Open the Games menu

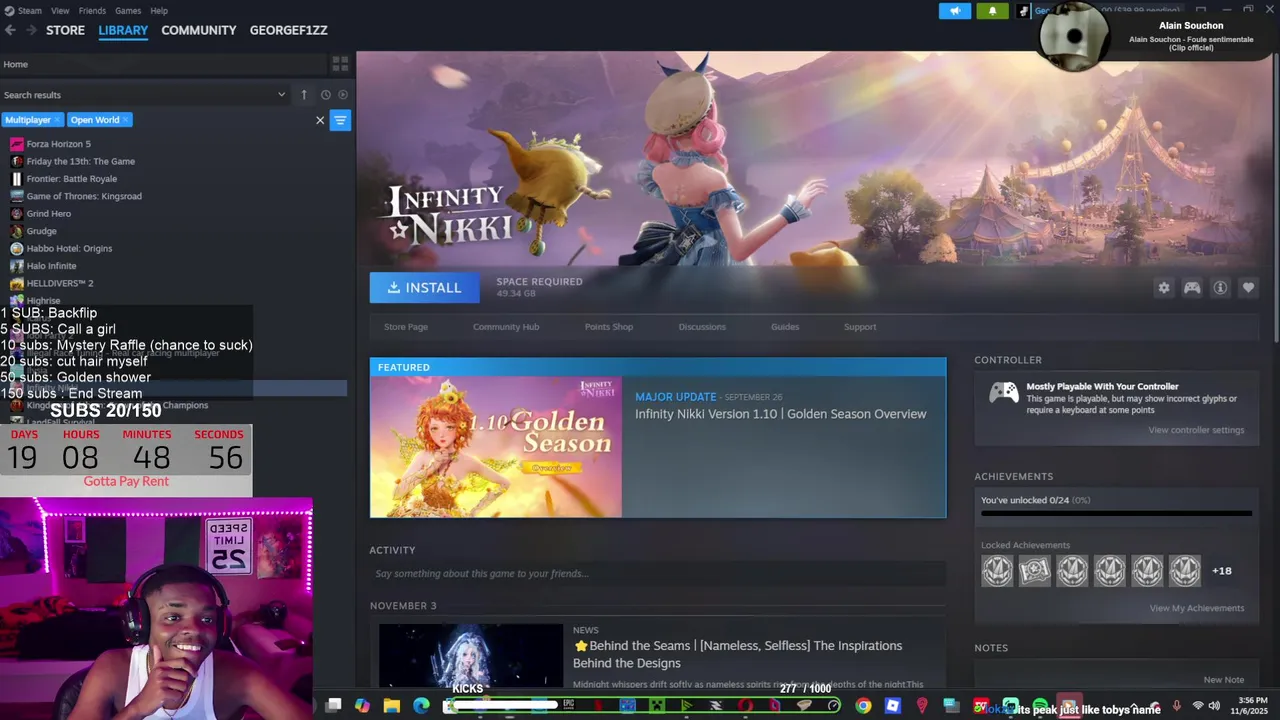pyautogui.click(x=128, y=11)
